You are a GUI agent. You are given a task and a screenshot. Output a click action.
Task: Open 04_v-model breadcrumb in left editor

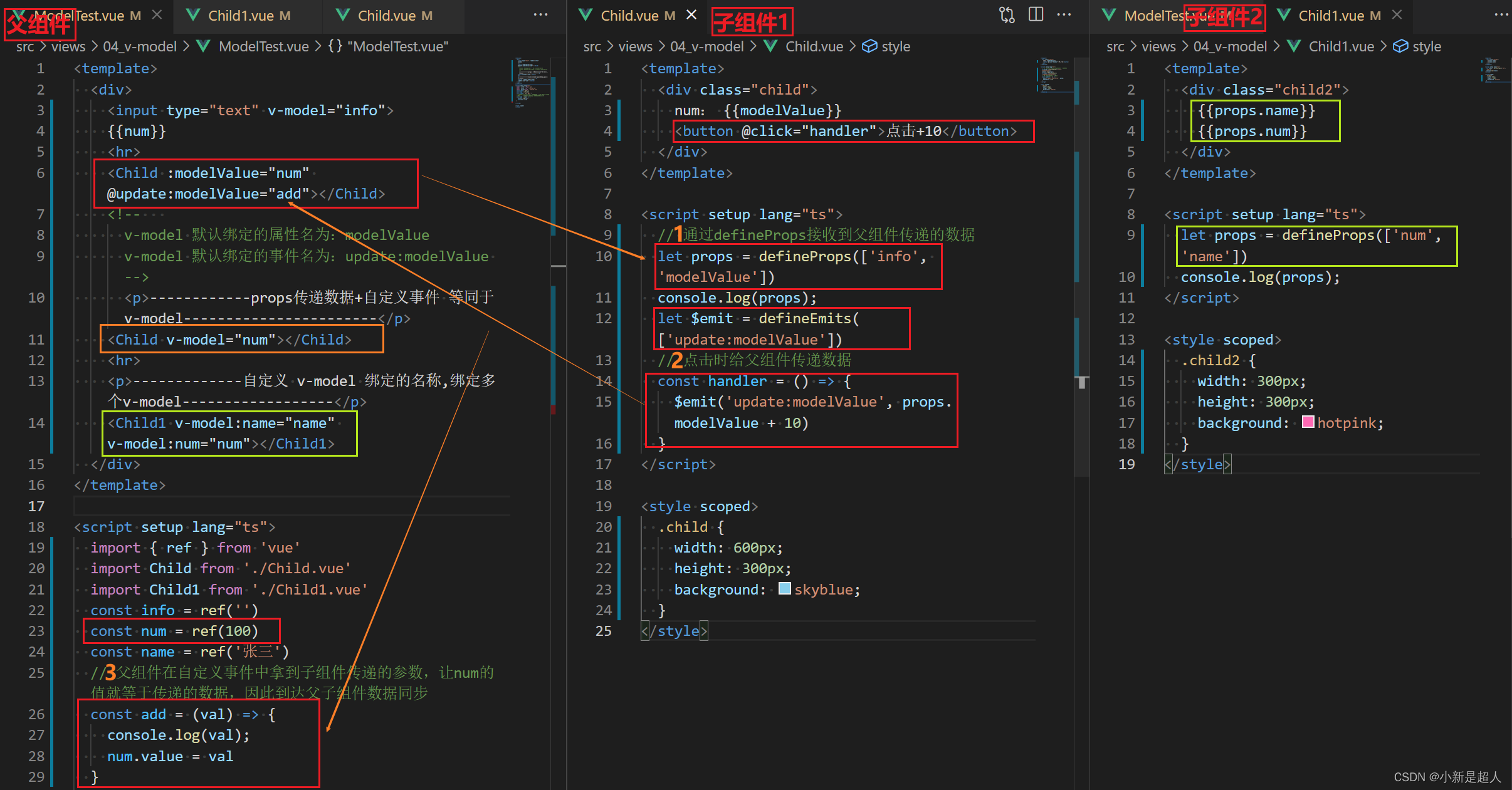140,46
